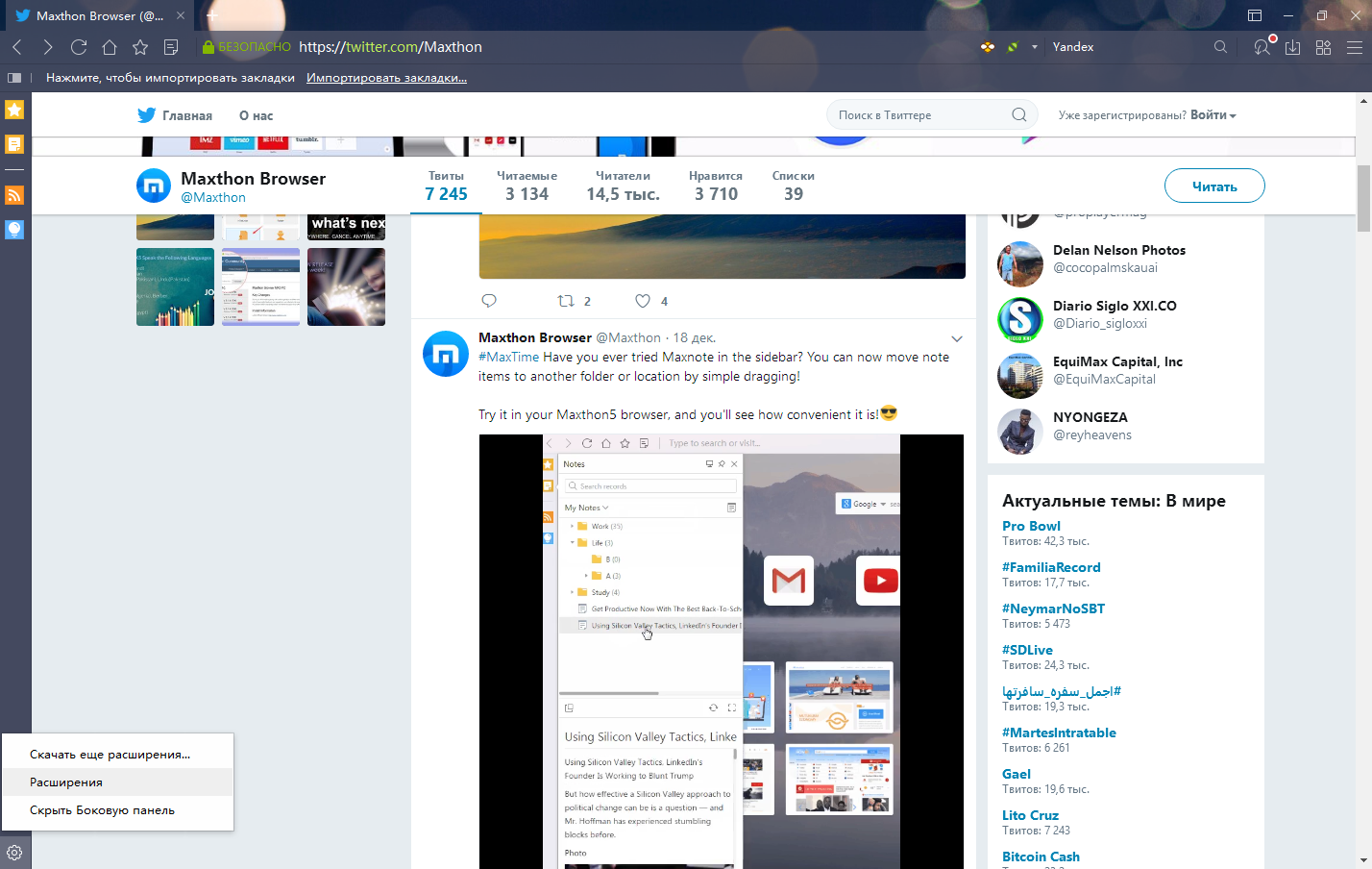Click the green extension icon in address bar
1372x869 pixels.
point(1013,47)
